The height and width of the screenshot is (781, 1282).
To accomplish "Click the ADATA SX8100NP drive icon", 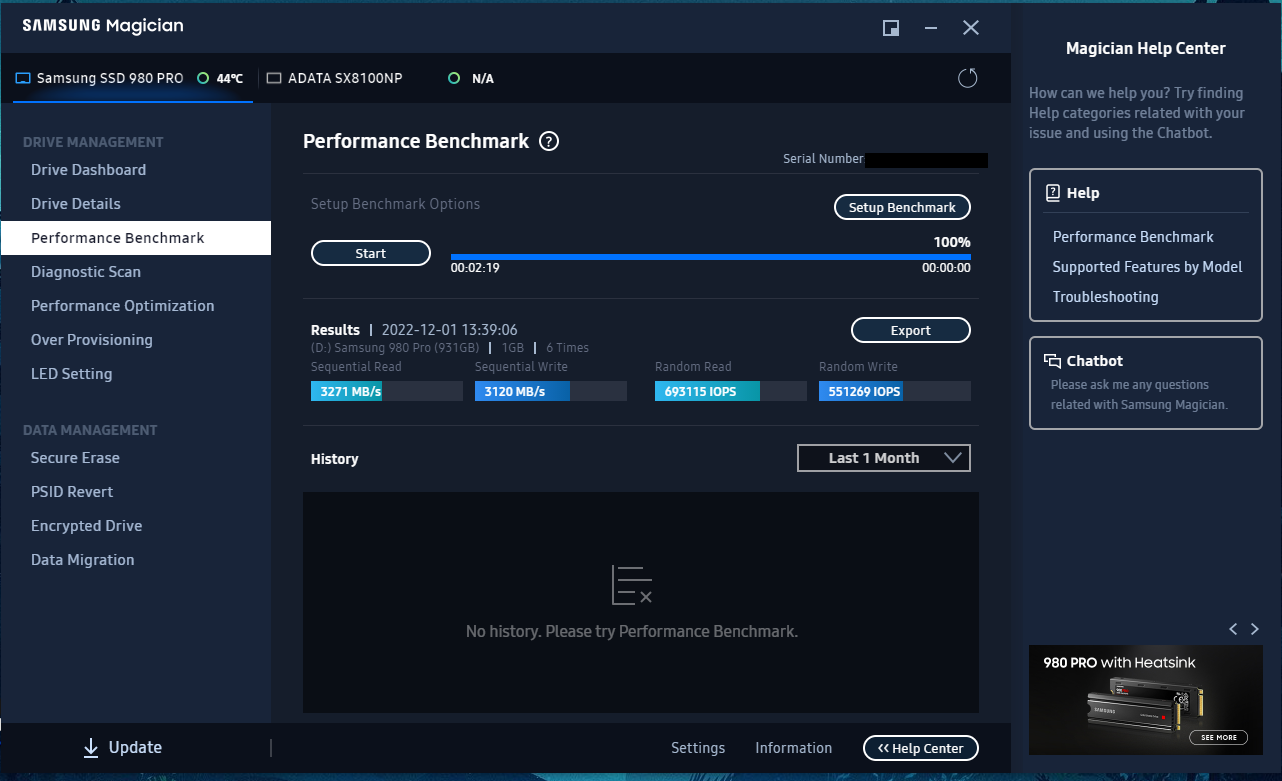I will click(x=274, y=78).
